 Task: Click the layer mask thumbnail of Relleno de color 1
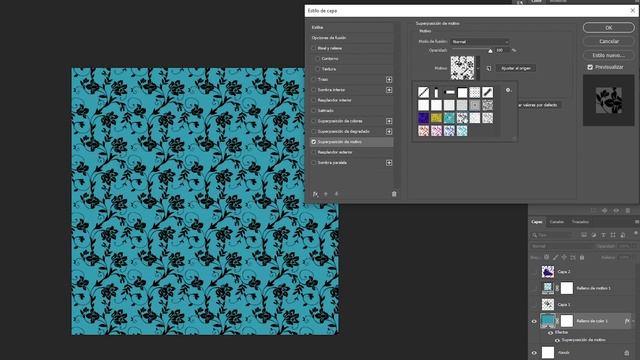[567, 321]
